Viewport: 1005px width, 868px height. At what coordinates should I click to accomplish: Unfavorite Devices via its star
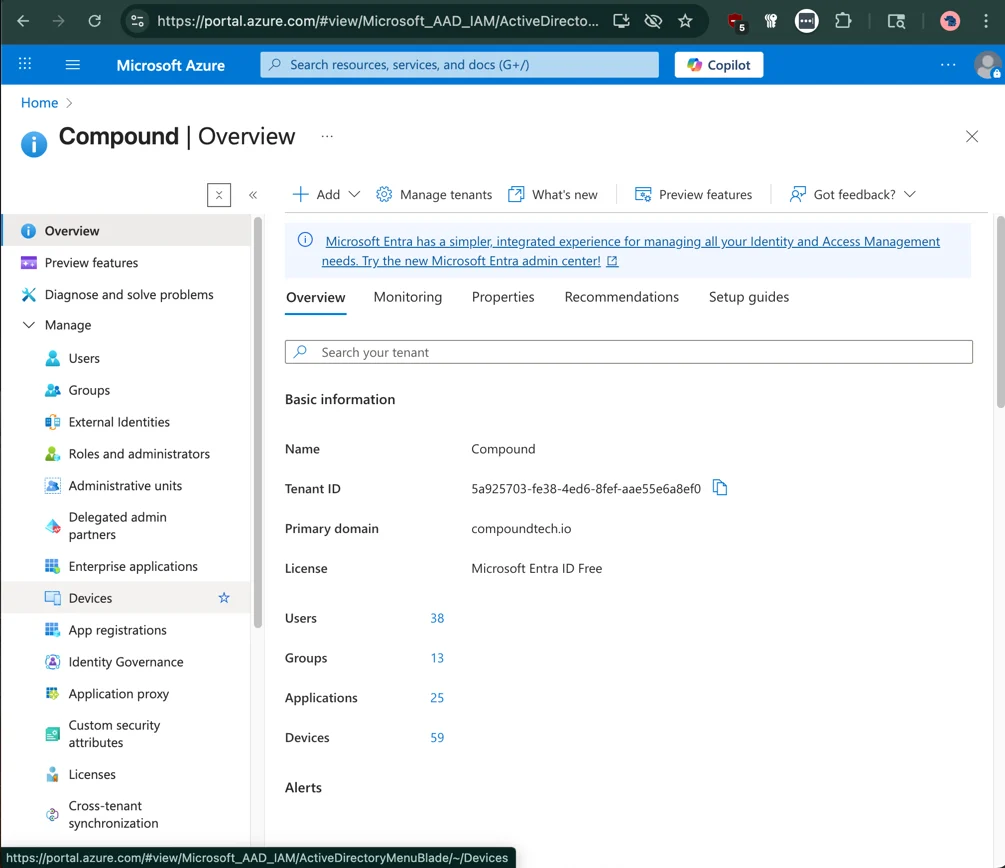(x=224, y=597)
